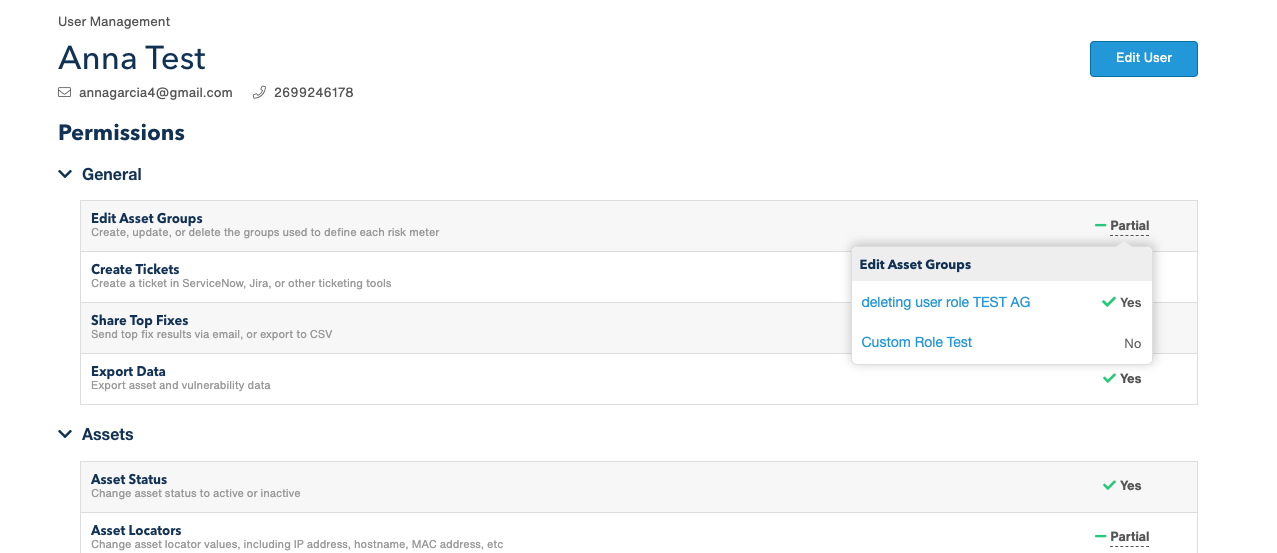This screenshot has height=553, width=1277.
Task: Open Partial details for Asset Locators
Action: tap(1129, 537)
